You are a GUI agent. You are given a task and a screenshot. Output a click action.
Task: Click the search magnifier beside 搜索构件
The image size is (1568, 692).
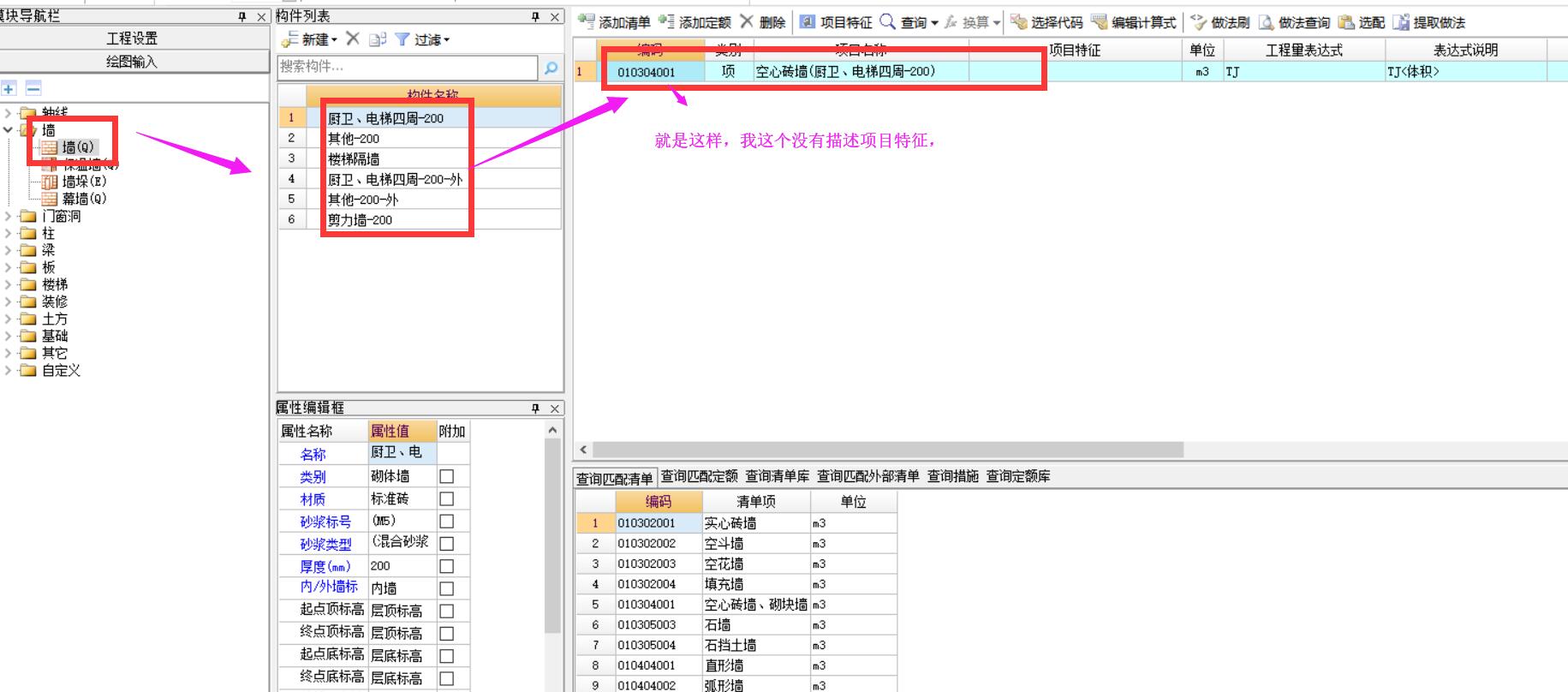pyautogui.click(x=551, y=67)
